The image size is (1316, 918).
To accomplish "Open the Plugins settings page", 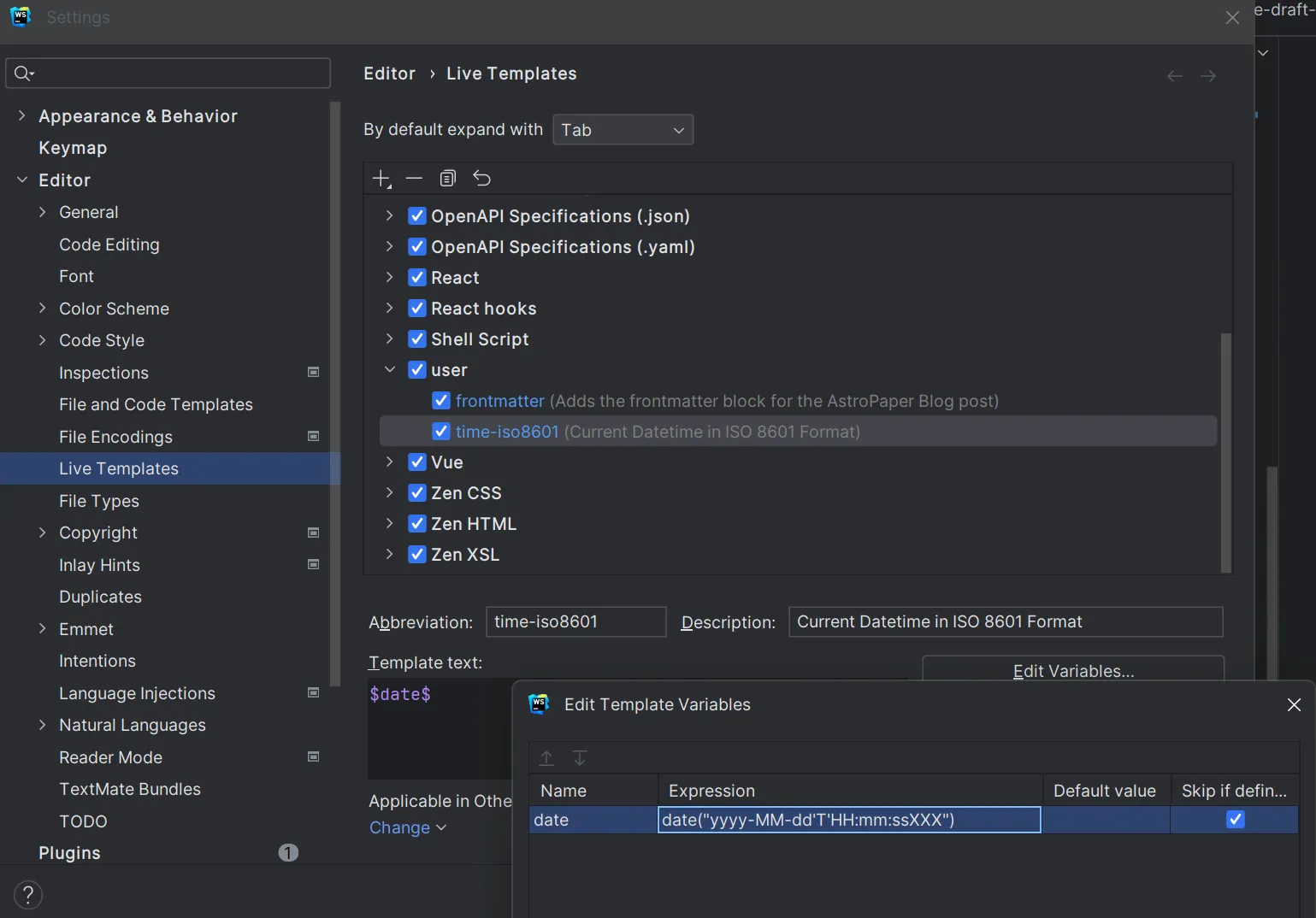I will click(69, 853).
